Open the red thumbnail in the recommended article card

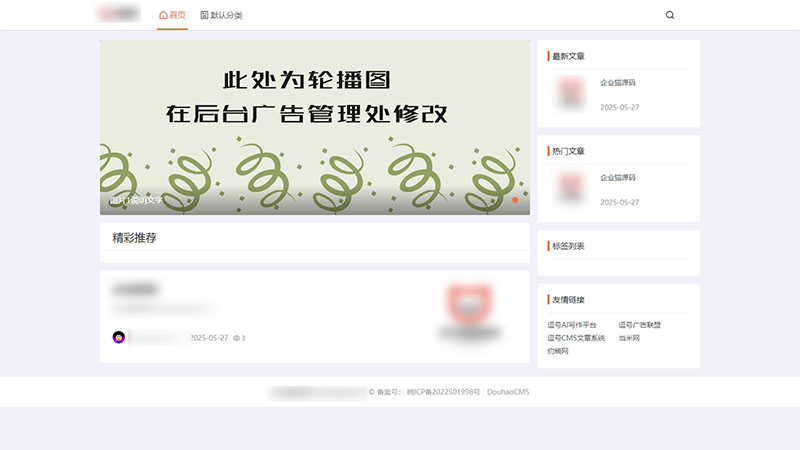tap(470, 310)
